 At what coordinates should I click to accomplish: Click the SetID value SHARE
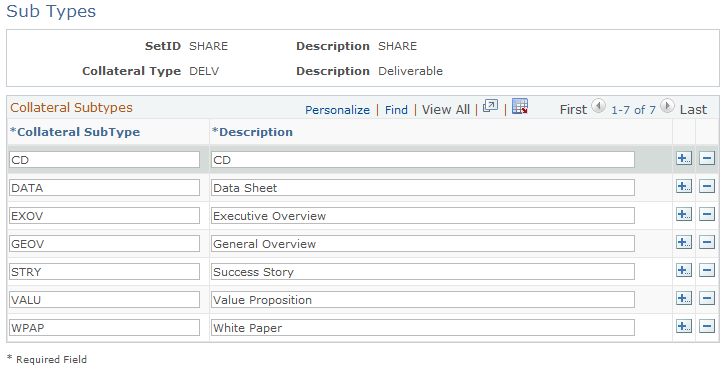(208, 46)
